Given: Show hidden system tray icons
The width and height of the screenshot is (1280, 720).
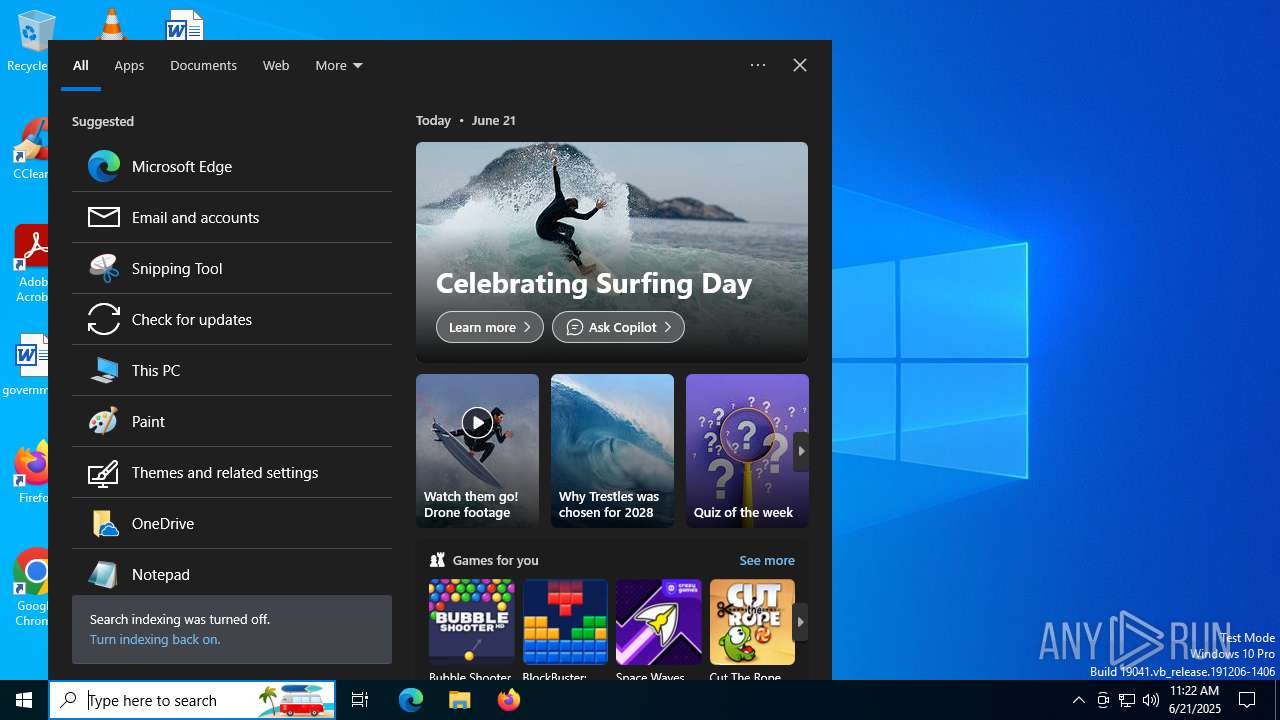Looking at the screenshot, I should click(1078, 700).
